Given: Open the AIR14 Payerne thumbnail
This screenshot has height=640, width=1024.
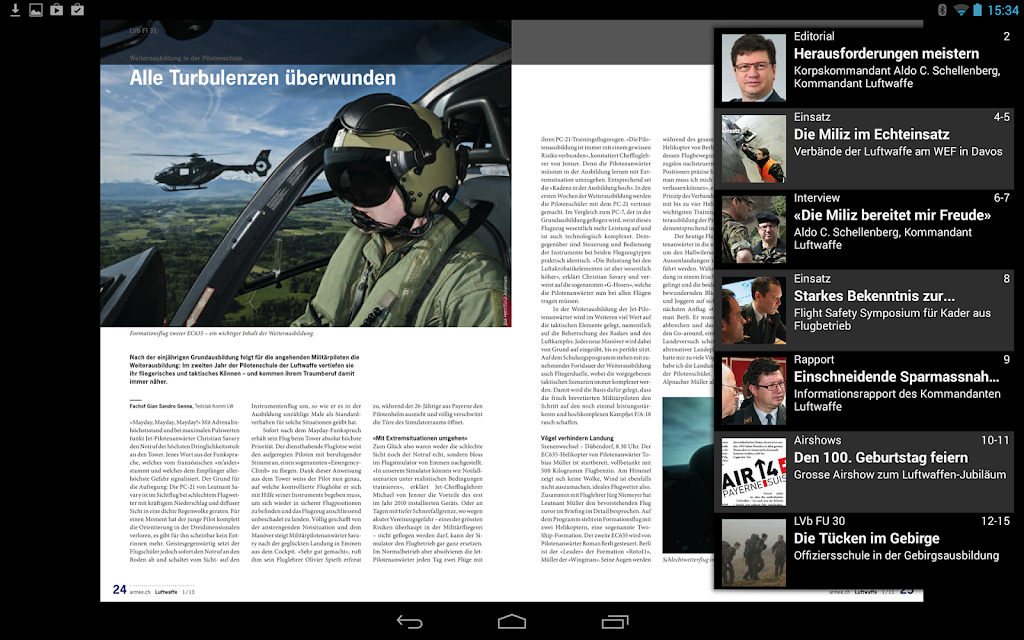Looking at the screenshot, I should 754,472.
